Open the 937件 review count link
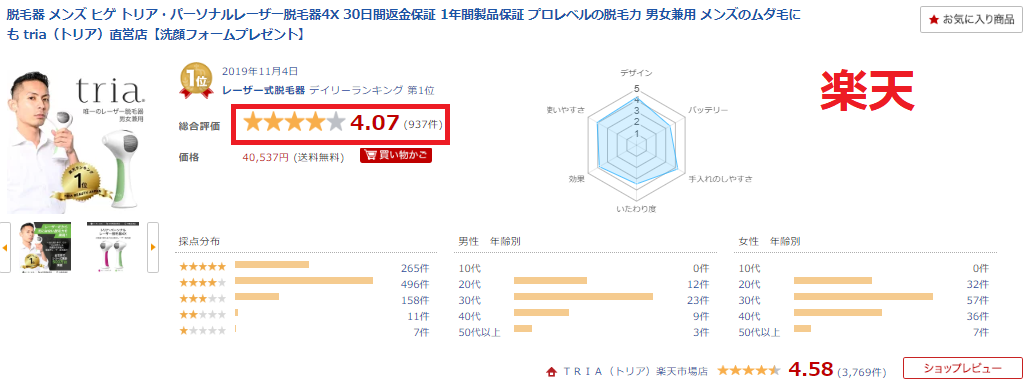Screen dimensions: 1031x387 [x=424, y=124]
